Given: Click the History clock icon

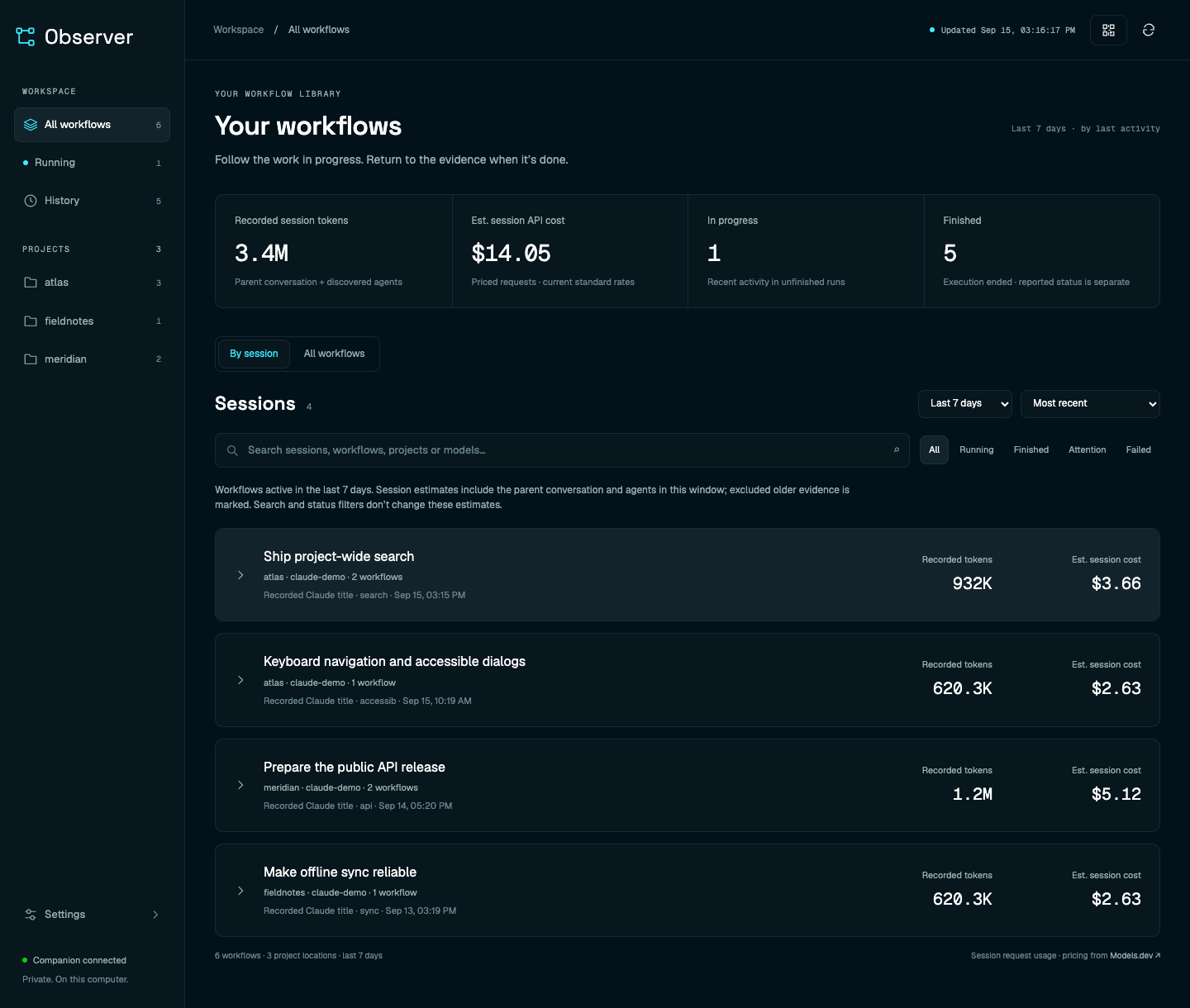Looking at the screenshot, I should (31, 201).
